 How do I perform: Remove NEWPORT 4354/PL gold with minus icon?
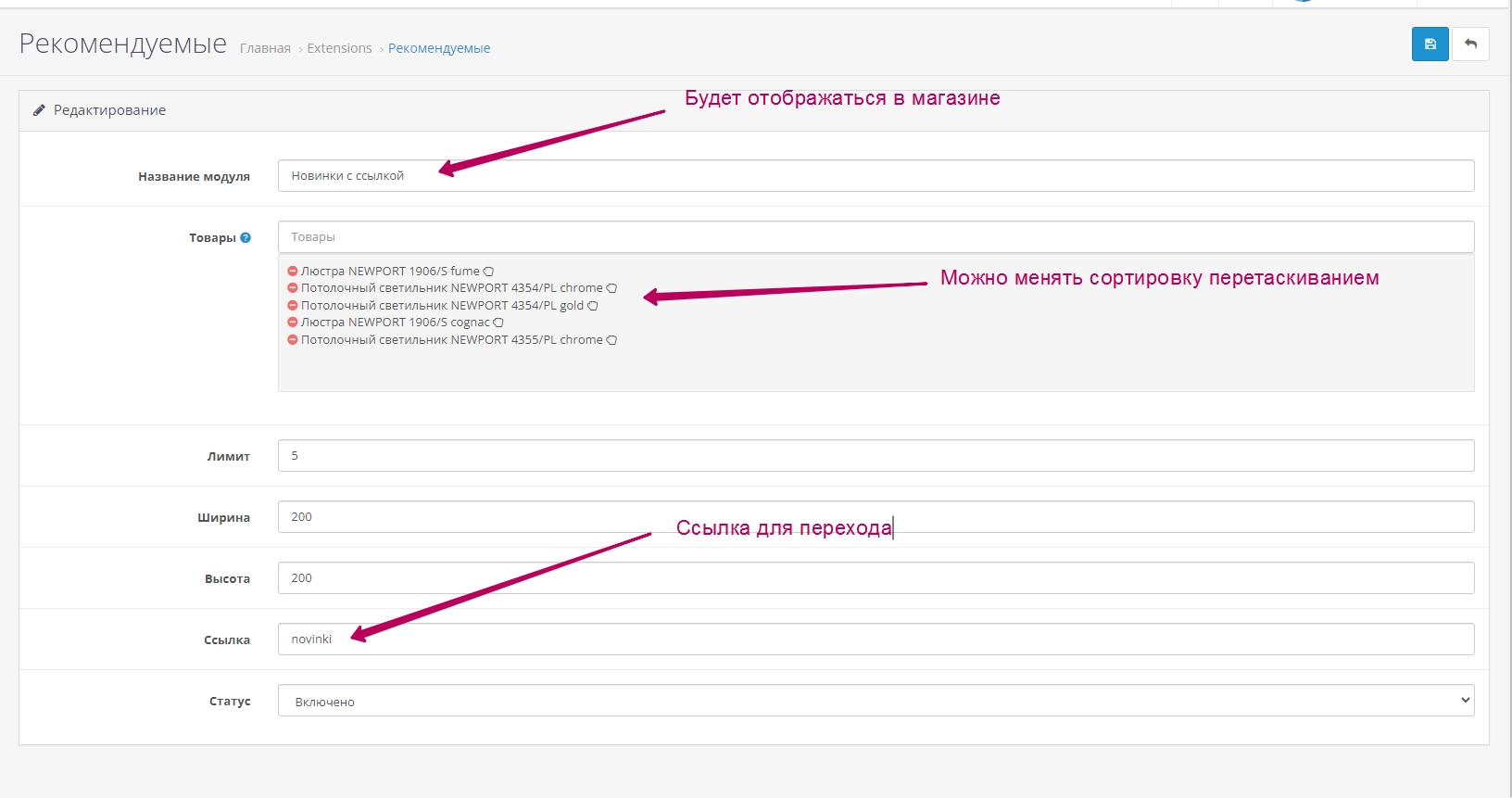[293, 306]
